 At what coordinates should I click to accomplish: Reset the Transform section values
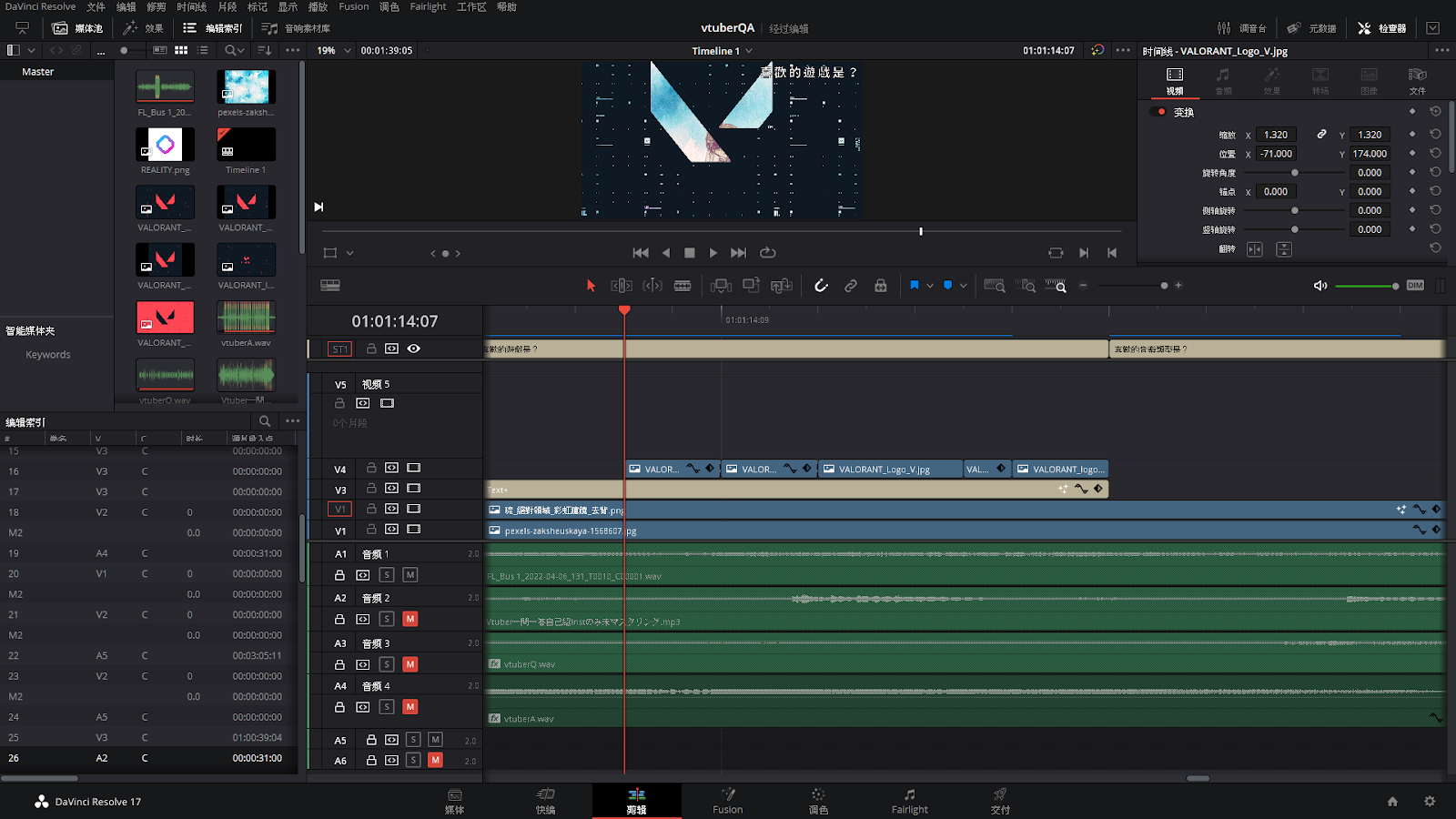[x=1435, y=112]
